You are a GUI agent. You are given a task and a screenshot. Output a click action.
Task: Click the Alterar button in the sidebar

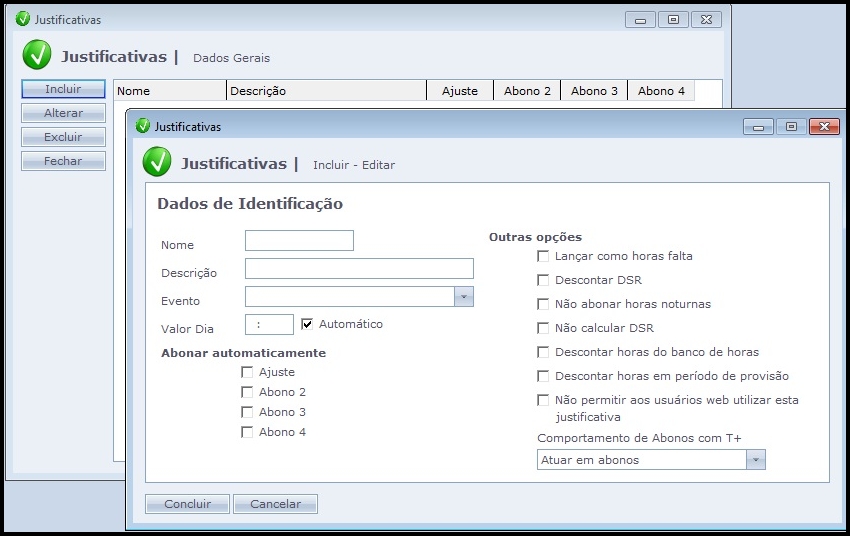pos(63,113)
